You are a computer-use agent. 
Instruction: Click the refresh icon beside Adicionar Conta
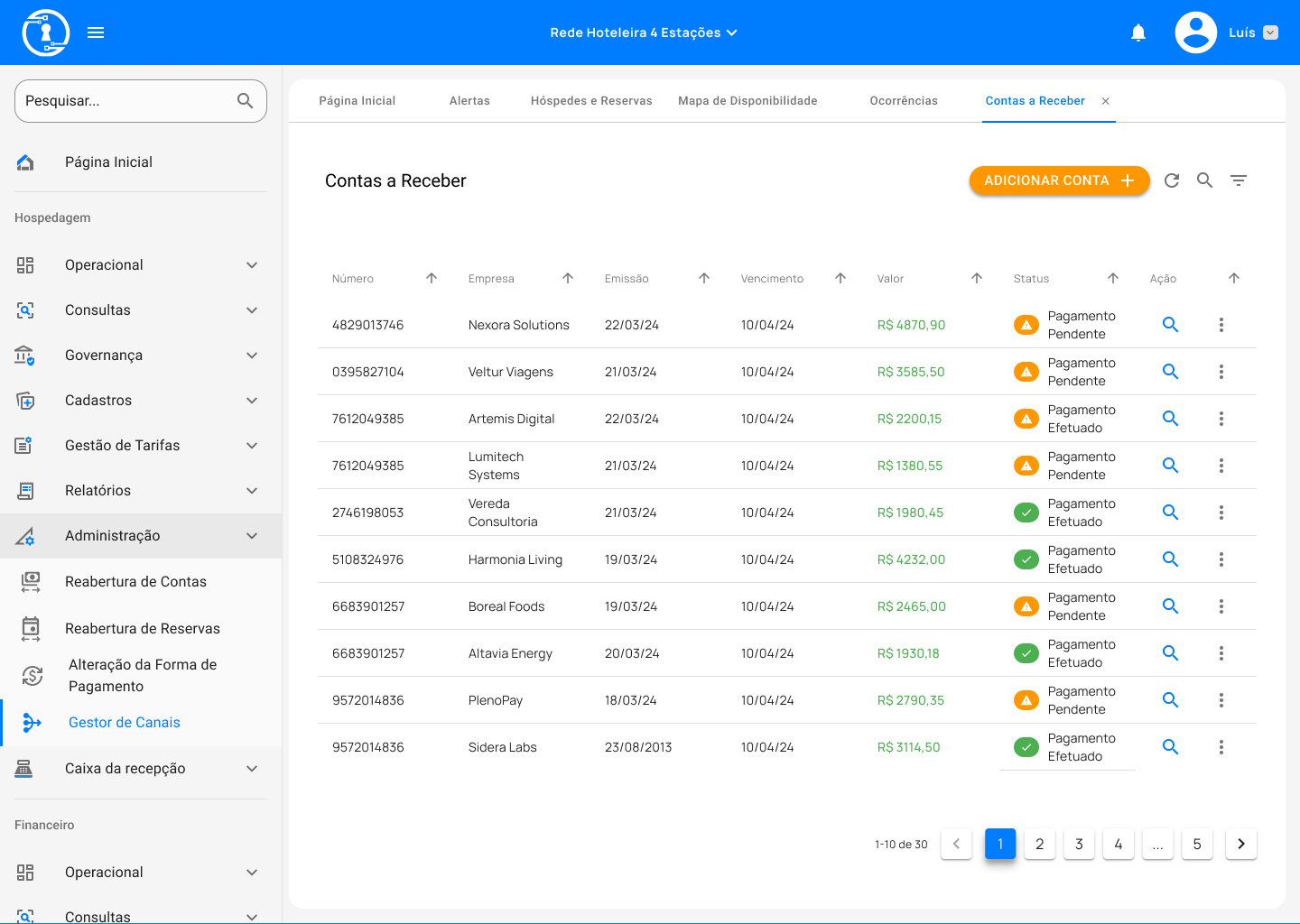[1172, 180]
